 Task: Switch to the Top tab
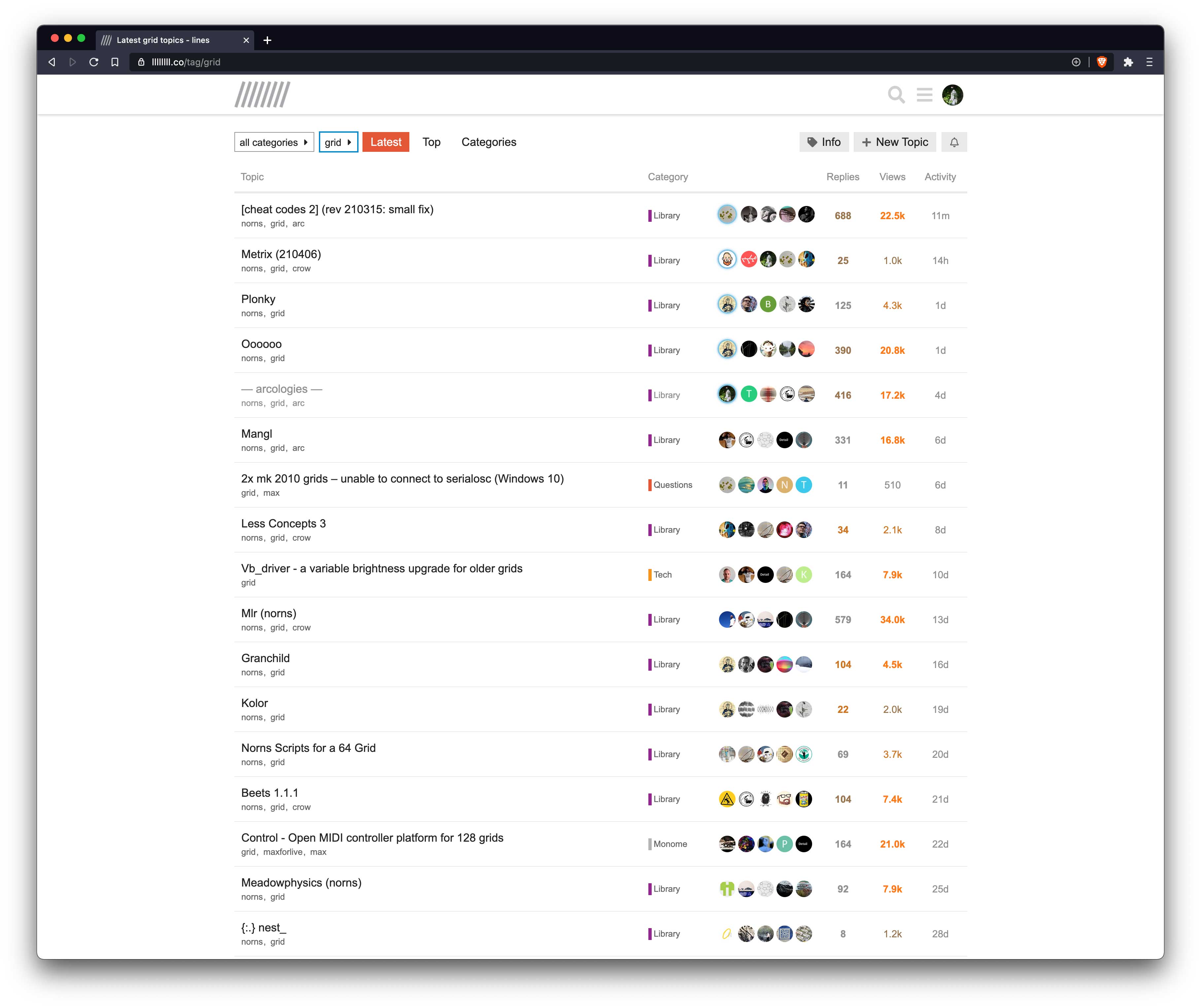[x=431, y=142]
